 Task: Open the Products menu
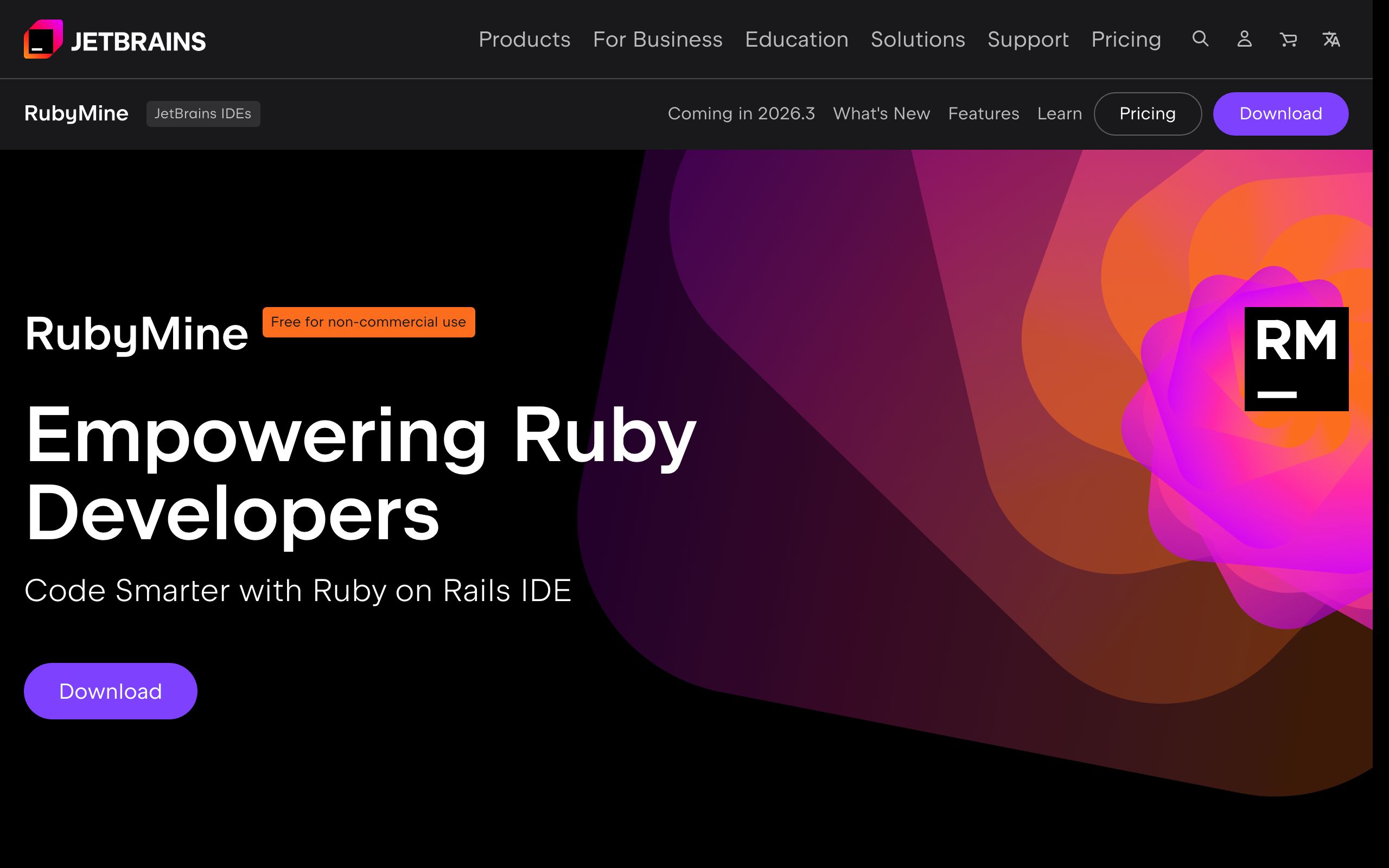pyautogui.click(x=525, y=40)
